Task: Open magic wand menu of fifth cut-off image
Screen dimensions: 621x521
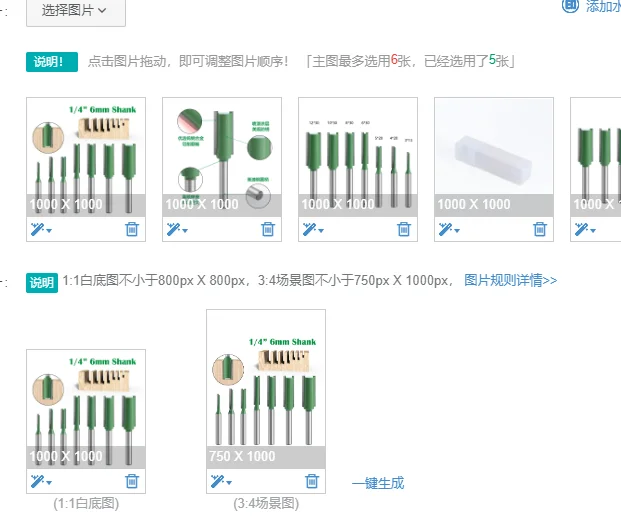Action: (x=581, y=229)
